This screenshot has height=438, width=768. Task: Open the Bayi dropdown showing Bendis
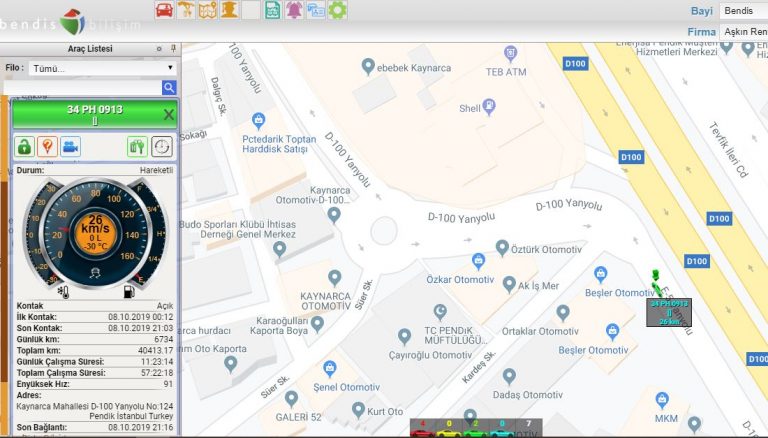pos(744,11)
